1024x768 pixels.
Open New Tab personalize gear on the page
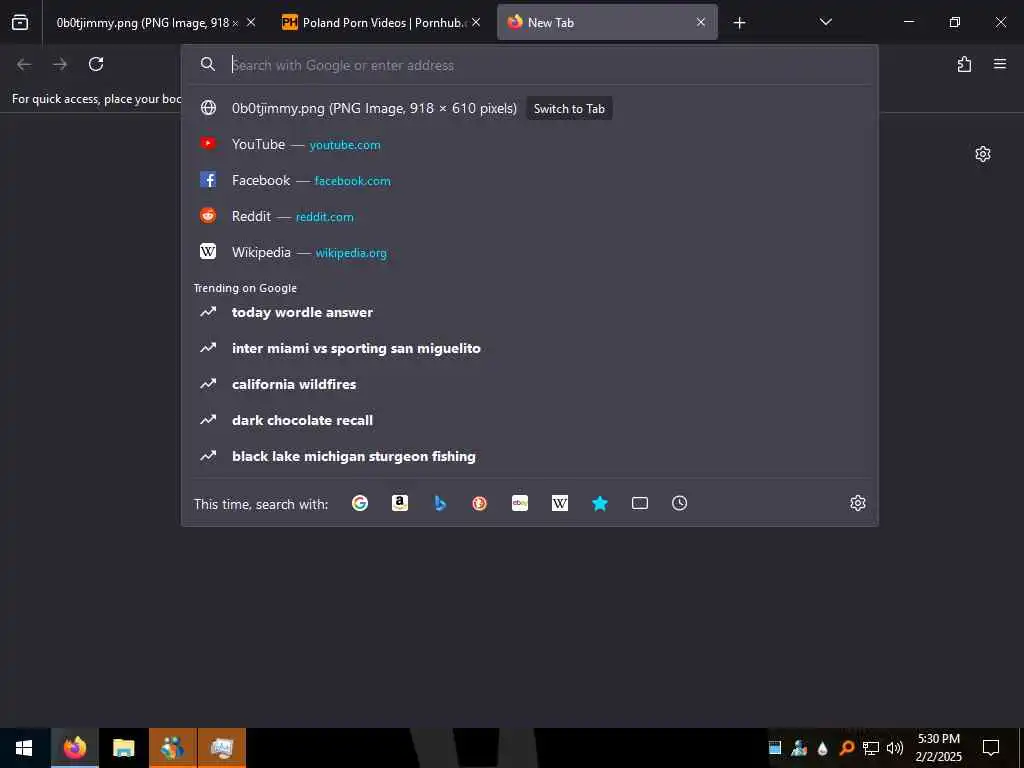click(983, 154)
